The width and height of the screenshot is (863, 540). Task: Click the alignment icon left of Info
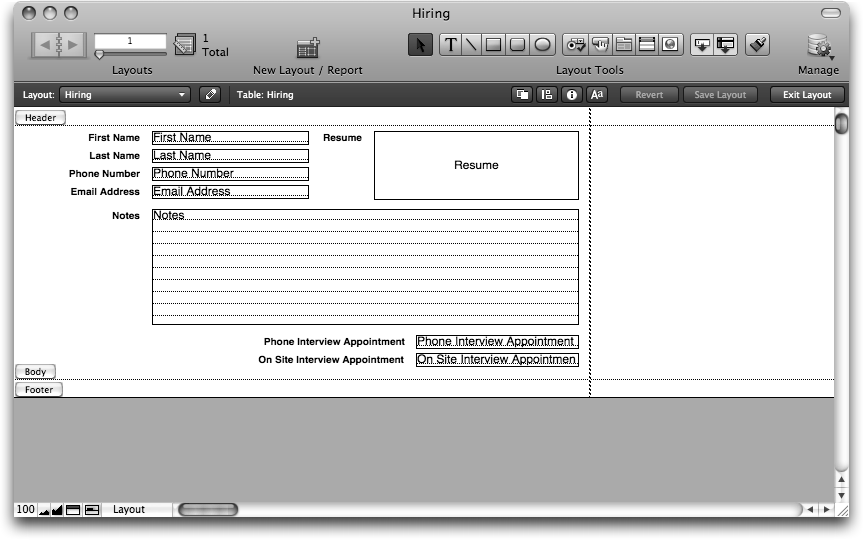(x=547, y=95)
